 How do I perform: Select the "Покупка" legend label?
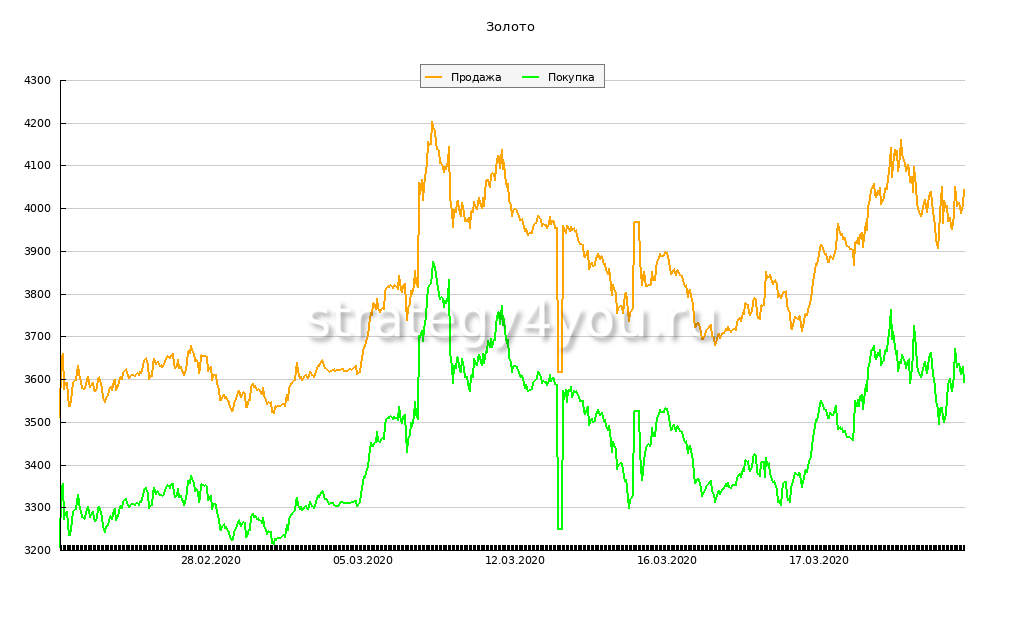571,77
